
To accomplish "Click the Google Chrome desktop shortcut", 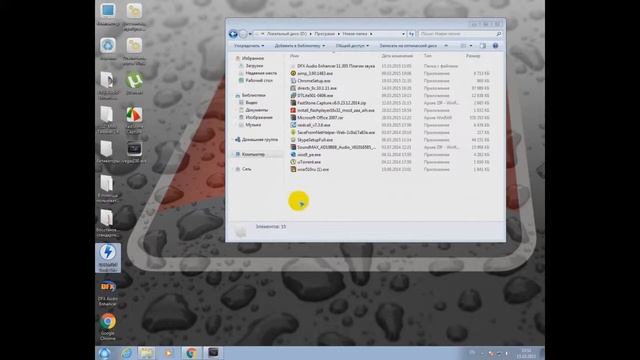I will (108, 326).
